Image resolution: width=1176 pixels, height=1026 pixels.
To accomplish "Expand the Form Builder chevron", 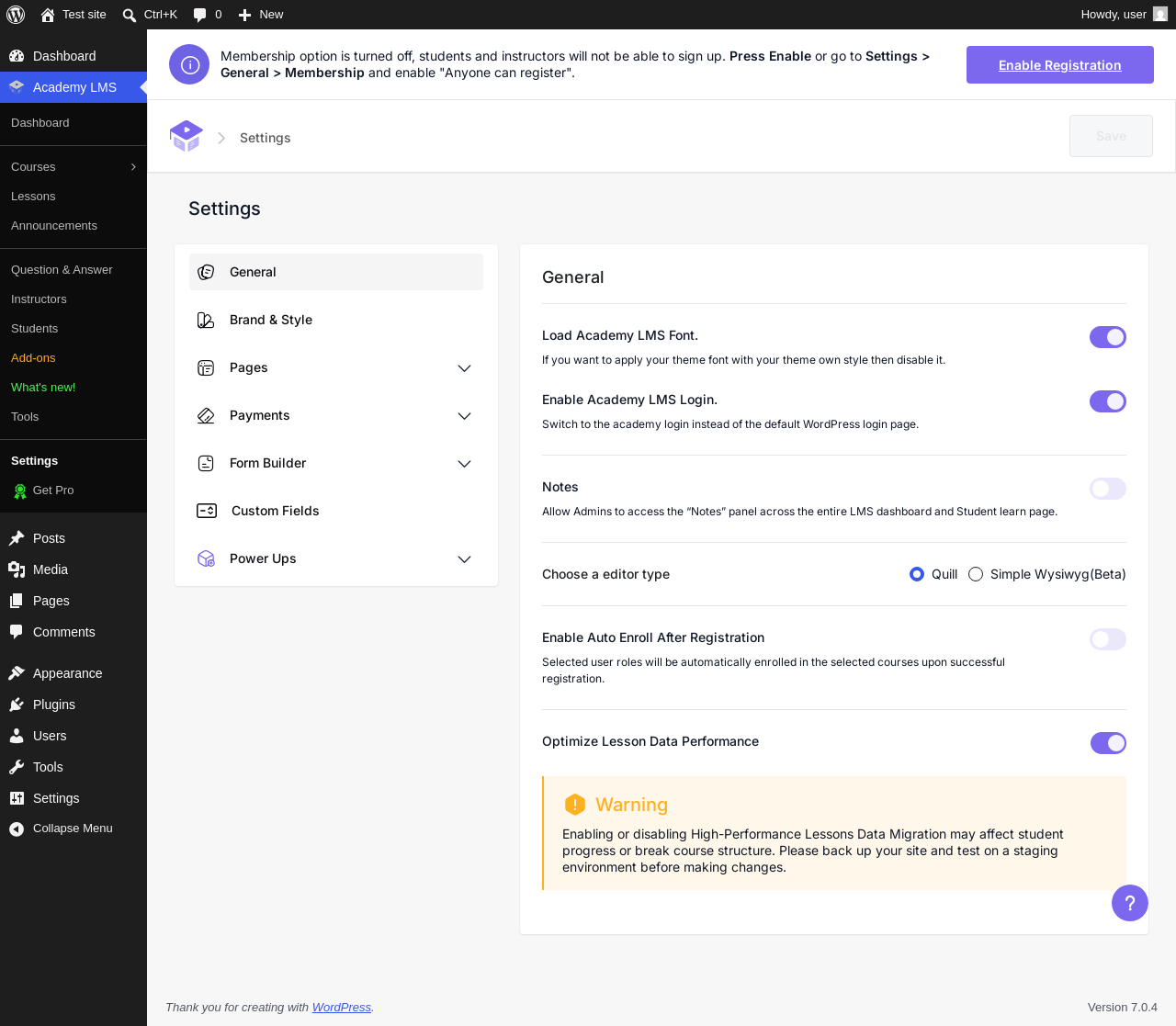I will pyautogui.click(x=465, y=464).
